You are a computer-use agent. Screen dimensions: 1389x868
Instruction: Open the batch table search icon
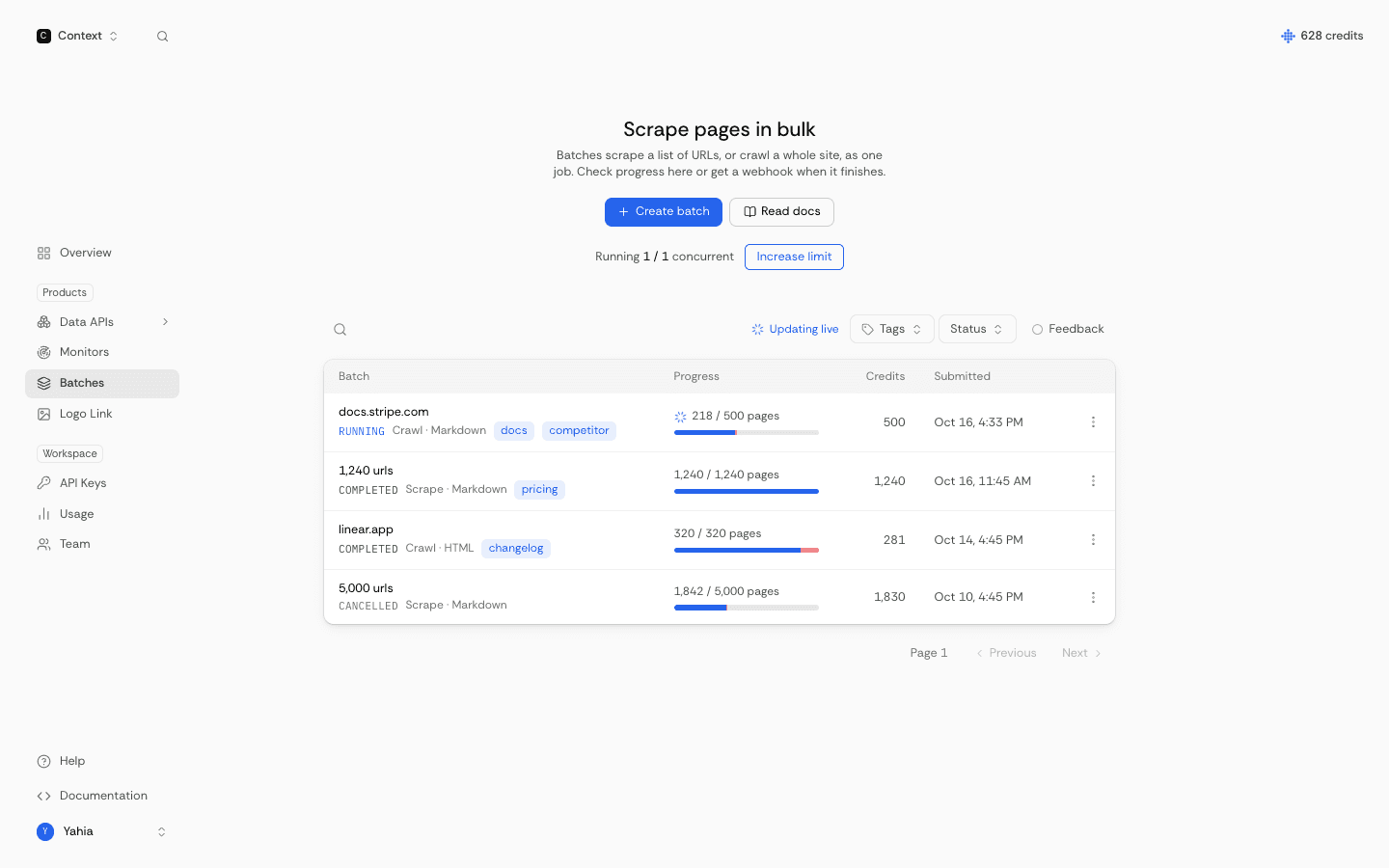click(x=340, y=330)
